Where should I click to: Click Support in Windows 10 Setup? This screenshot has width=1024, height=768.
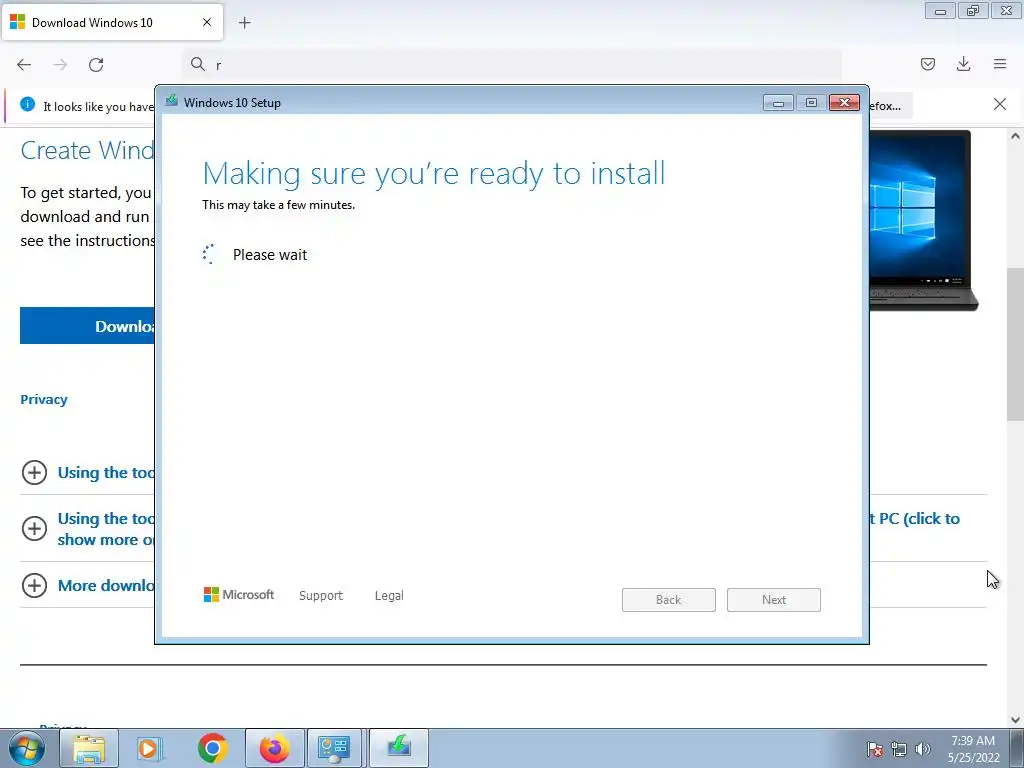pos(321,596)
